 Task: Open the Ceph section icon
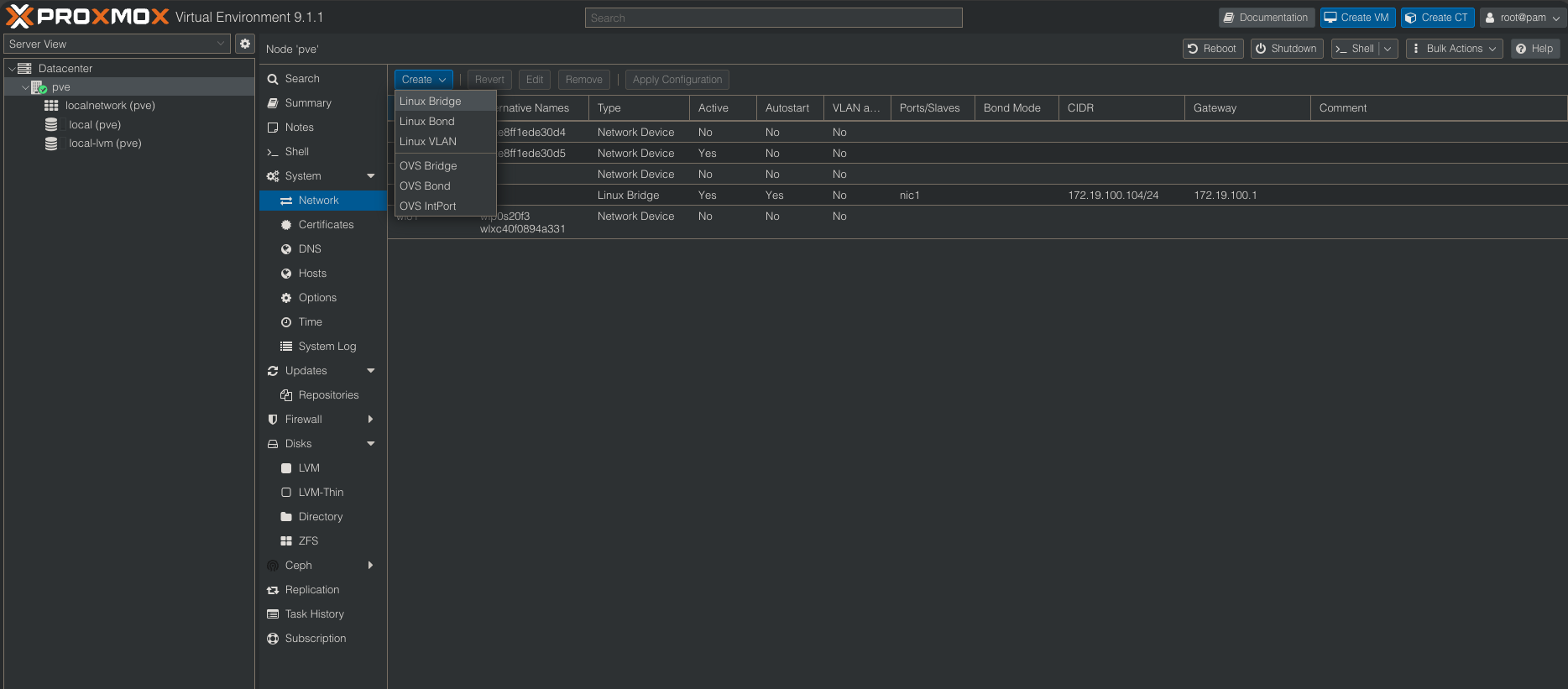tap(273, 566)
